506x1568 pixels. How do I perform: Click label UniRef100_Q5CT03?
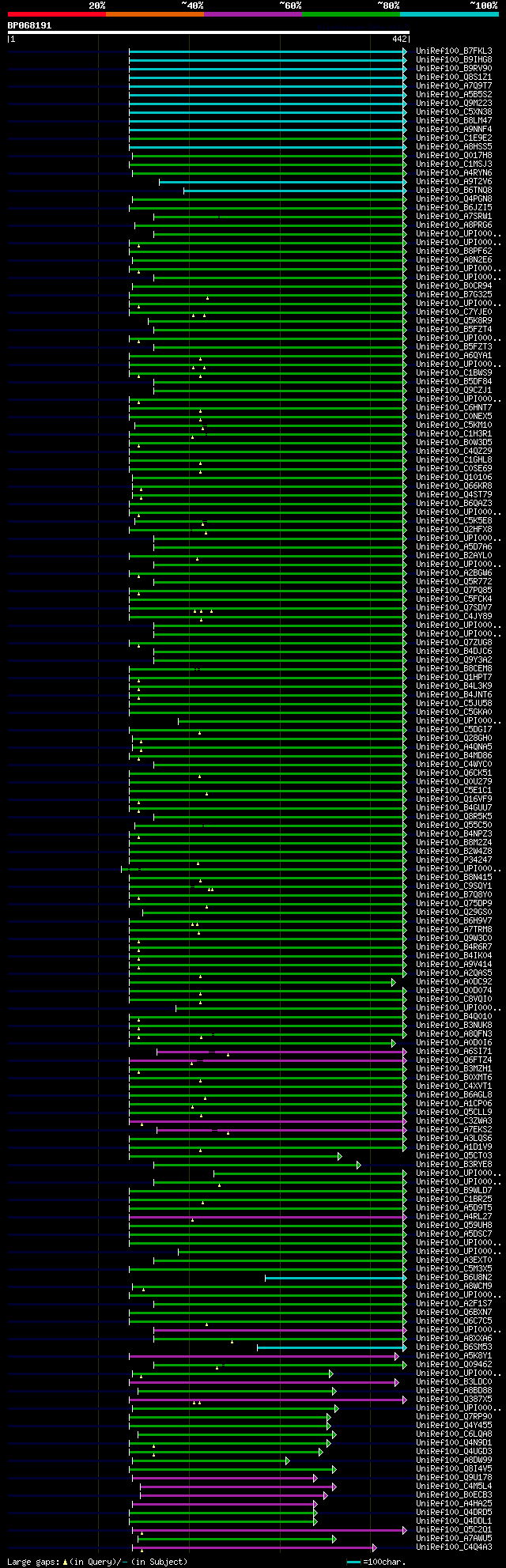(x=454, y=1156)
